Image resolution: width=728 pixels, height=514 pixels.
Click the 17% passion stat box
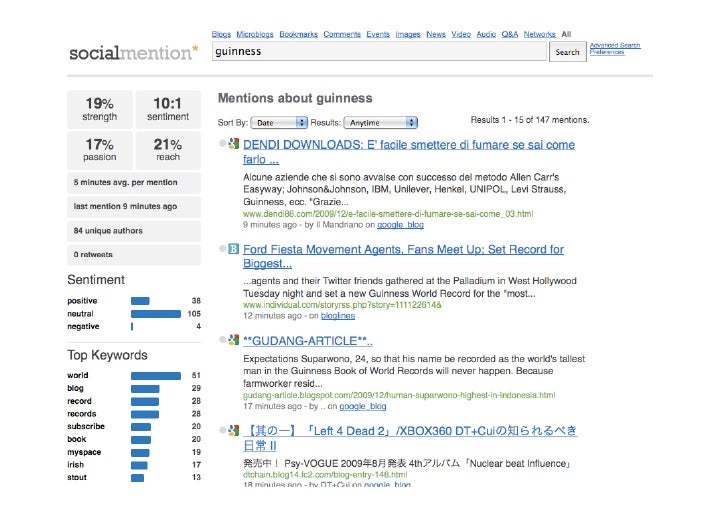(100, 150)
